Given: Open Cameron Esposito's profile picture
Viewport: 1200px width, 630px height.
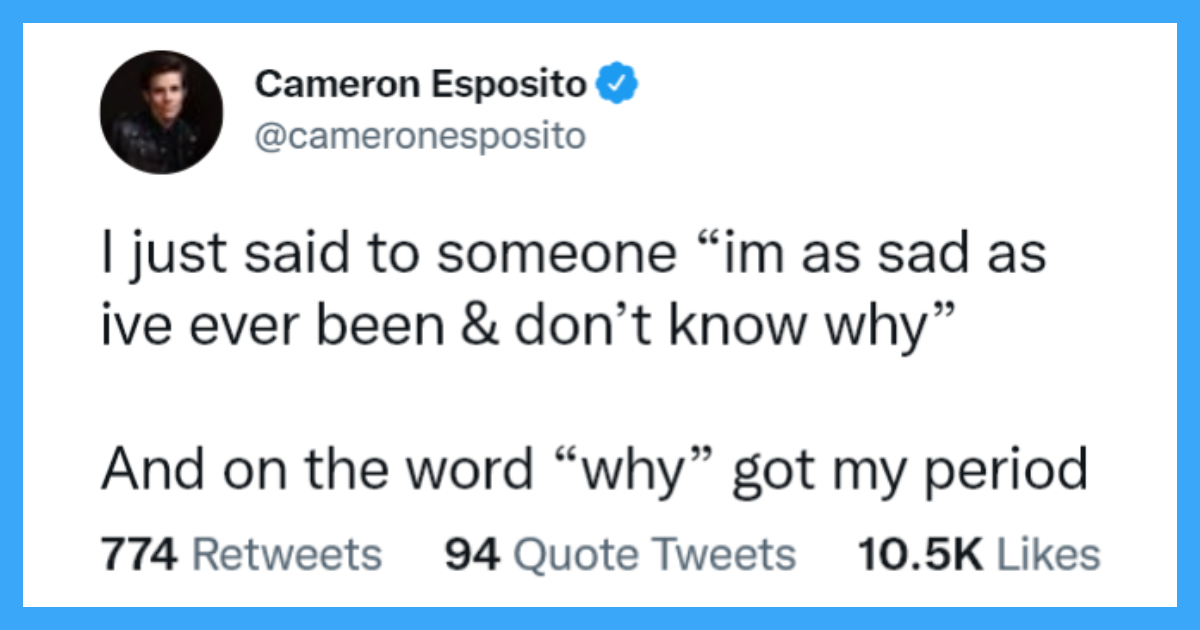Looking at the screenshot, I should point(160,113).
